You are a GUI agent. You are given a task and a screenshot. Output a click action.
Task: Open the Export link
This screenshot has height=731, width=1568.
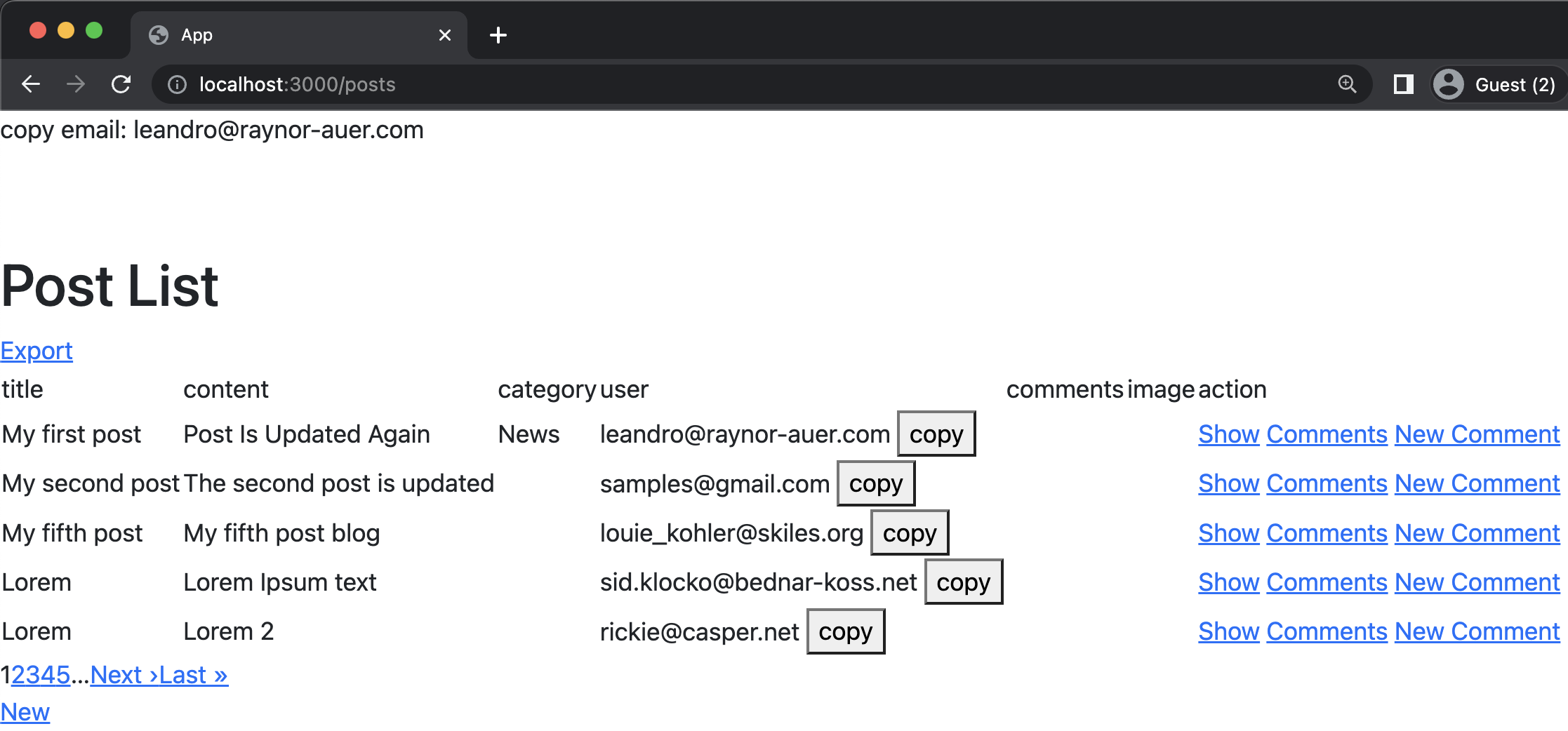pos(36,351)
